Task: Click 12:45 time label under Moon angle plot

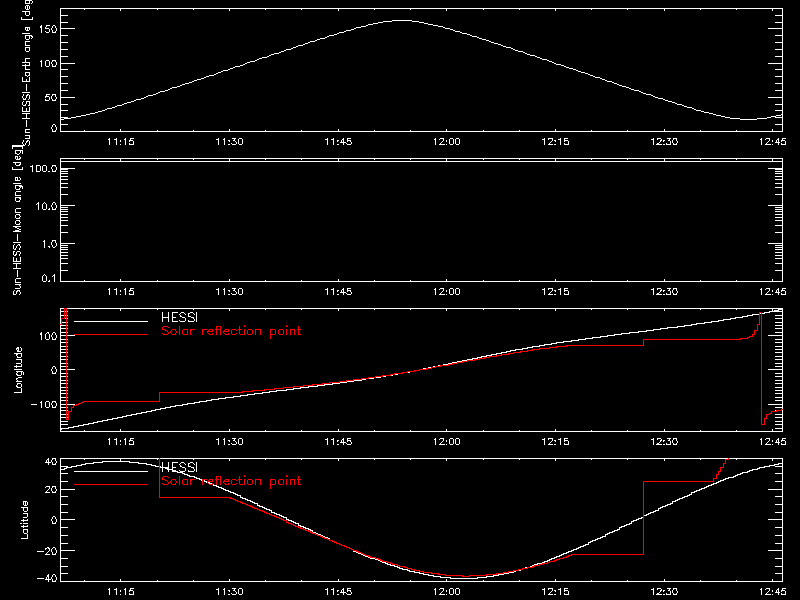Action: [x=773, y=291]
